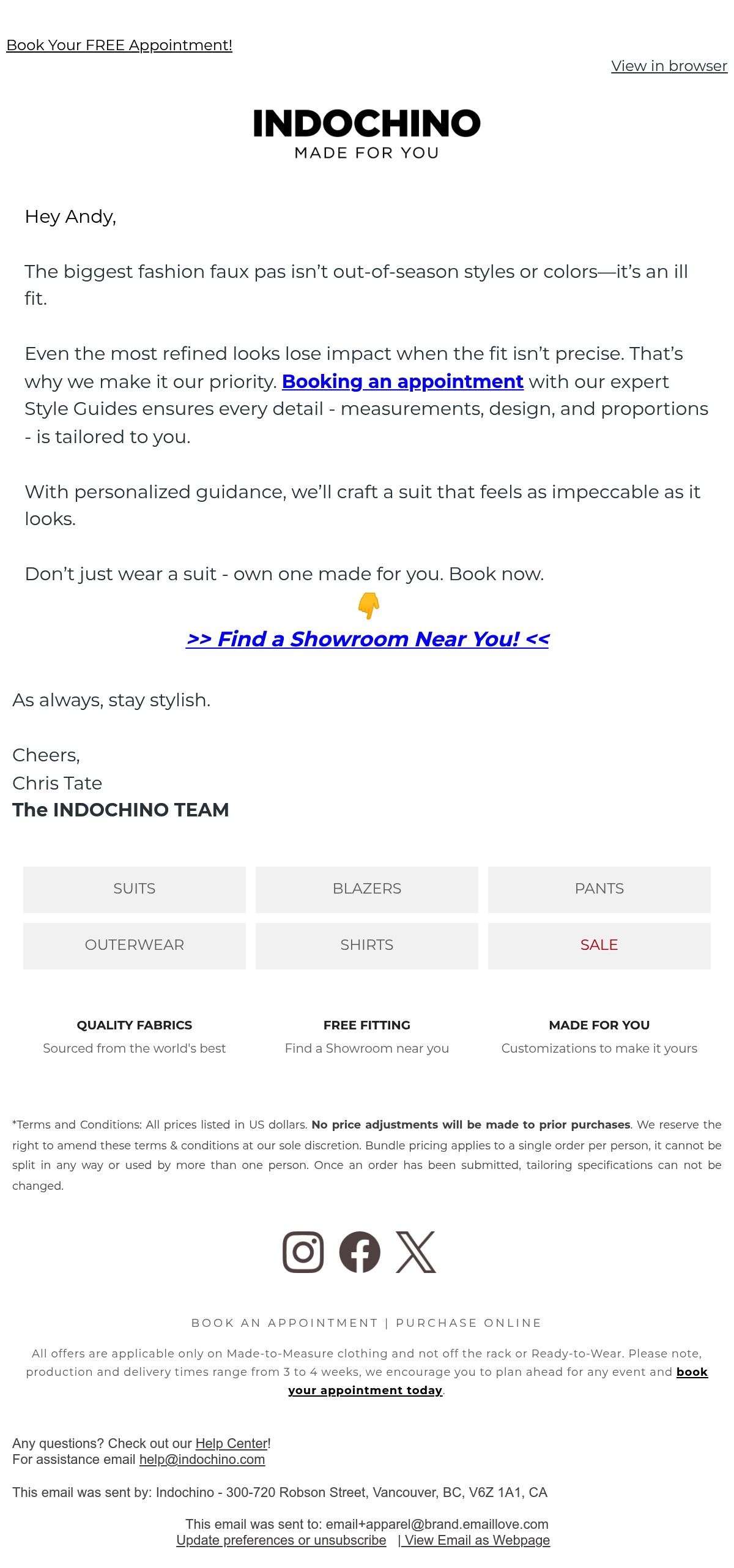Open the Help Center link

pos(232,1444)
